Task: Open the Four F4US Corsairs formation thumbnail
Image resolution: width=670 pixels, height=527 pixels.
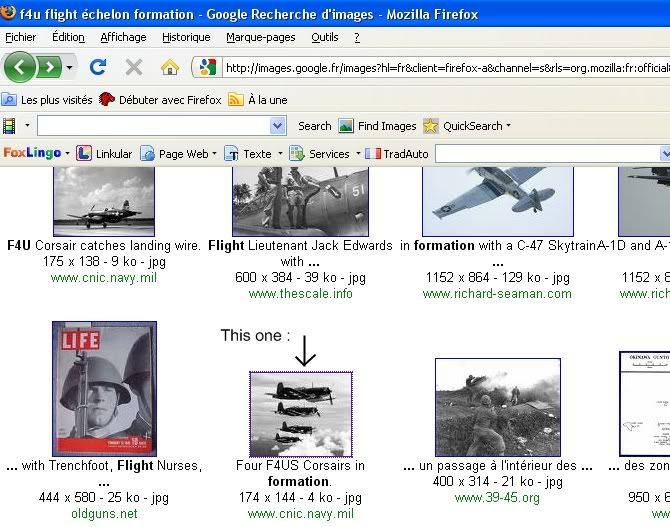Action: coord(301,414)
